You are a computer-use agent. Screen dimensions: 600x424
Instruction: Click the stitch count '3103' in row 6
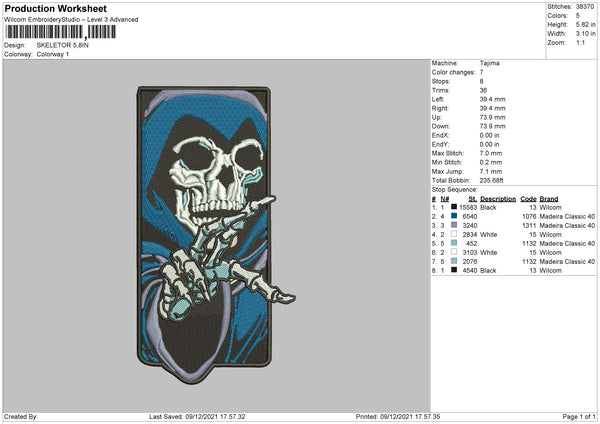click(x=470, y=253)
